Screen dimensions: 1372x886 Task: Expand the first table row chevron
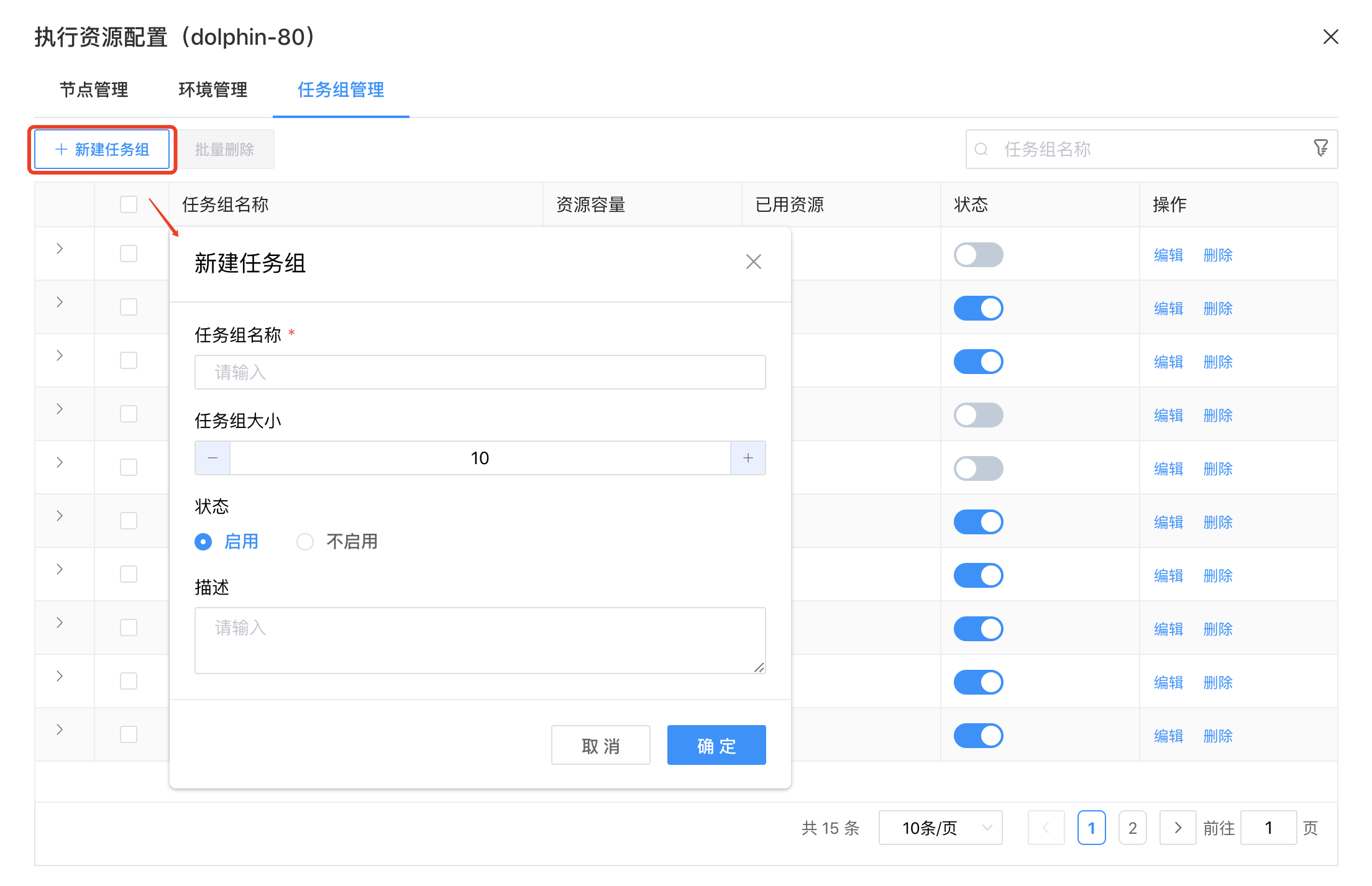[59, 249]
